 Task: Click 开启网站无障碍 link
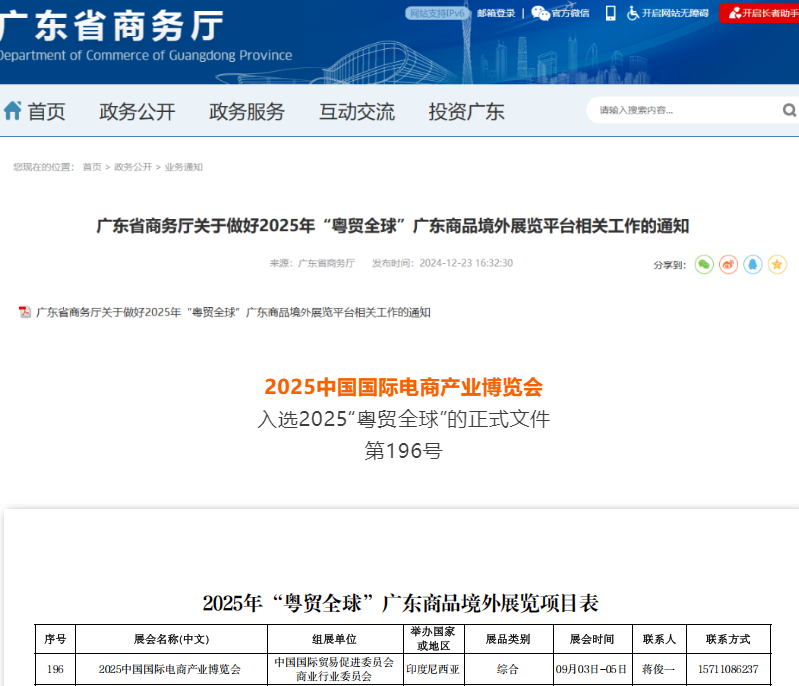tap(675, 13)
